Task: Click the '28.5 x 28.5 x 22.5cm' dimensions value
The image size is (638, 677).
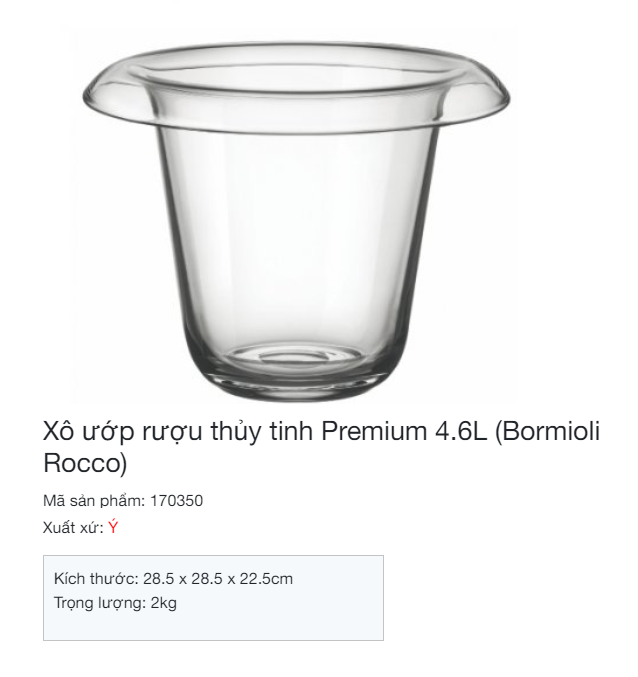Action: (x=218, y=579)
